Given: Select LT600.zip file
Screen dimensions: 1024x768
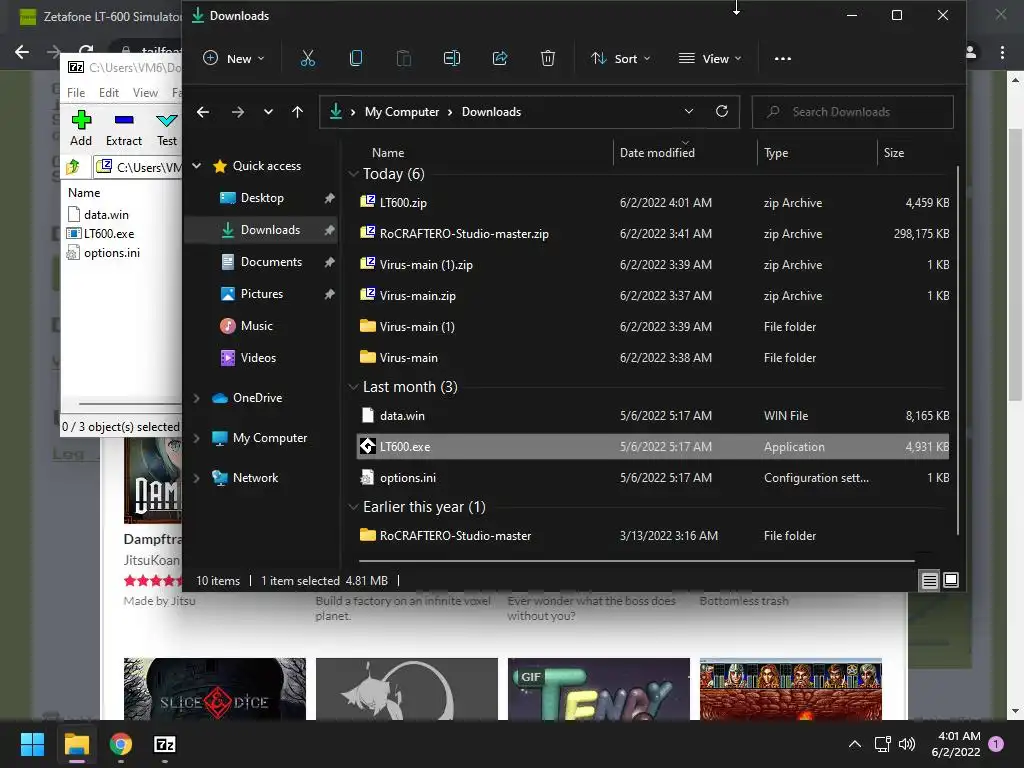Looking at the screenshot, I should (653, 203).
